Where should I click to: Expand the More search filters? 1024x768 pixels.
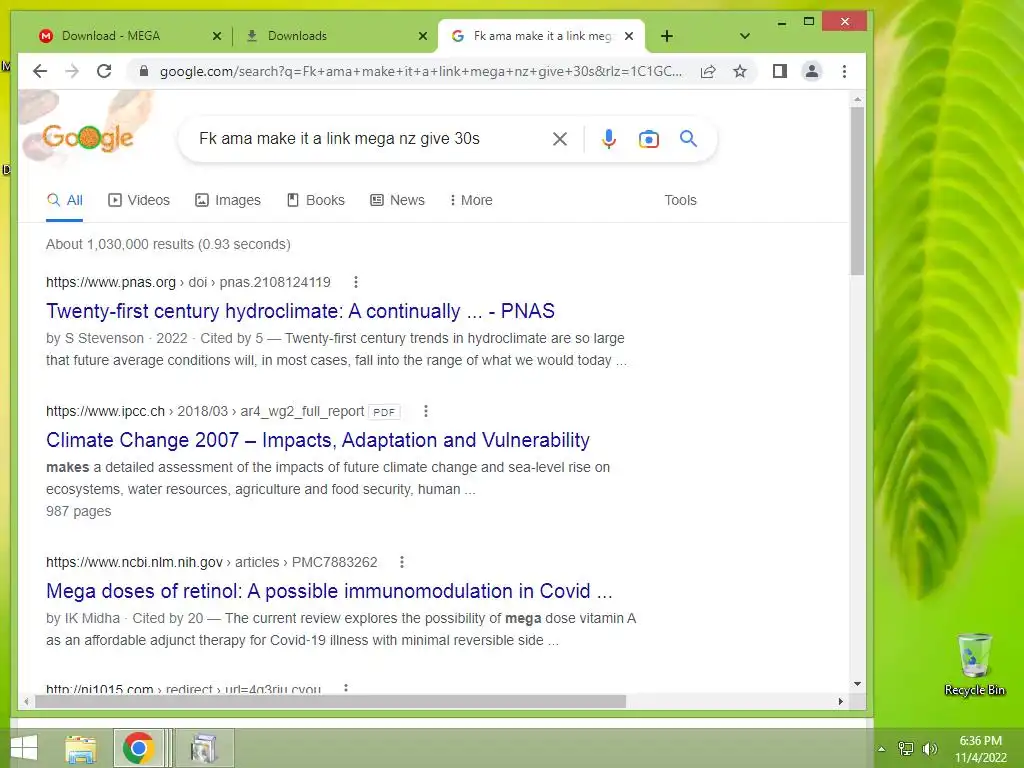(x=471, y=200)
